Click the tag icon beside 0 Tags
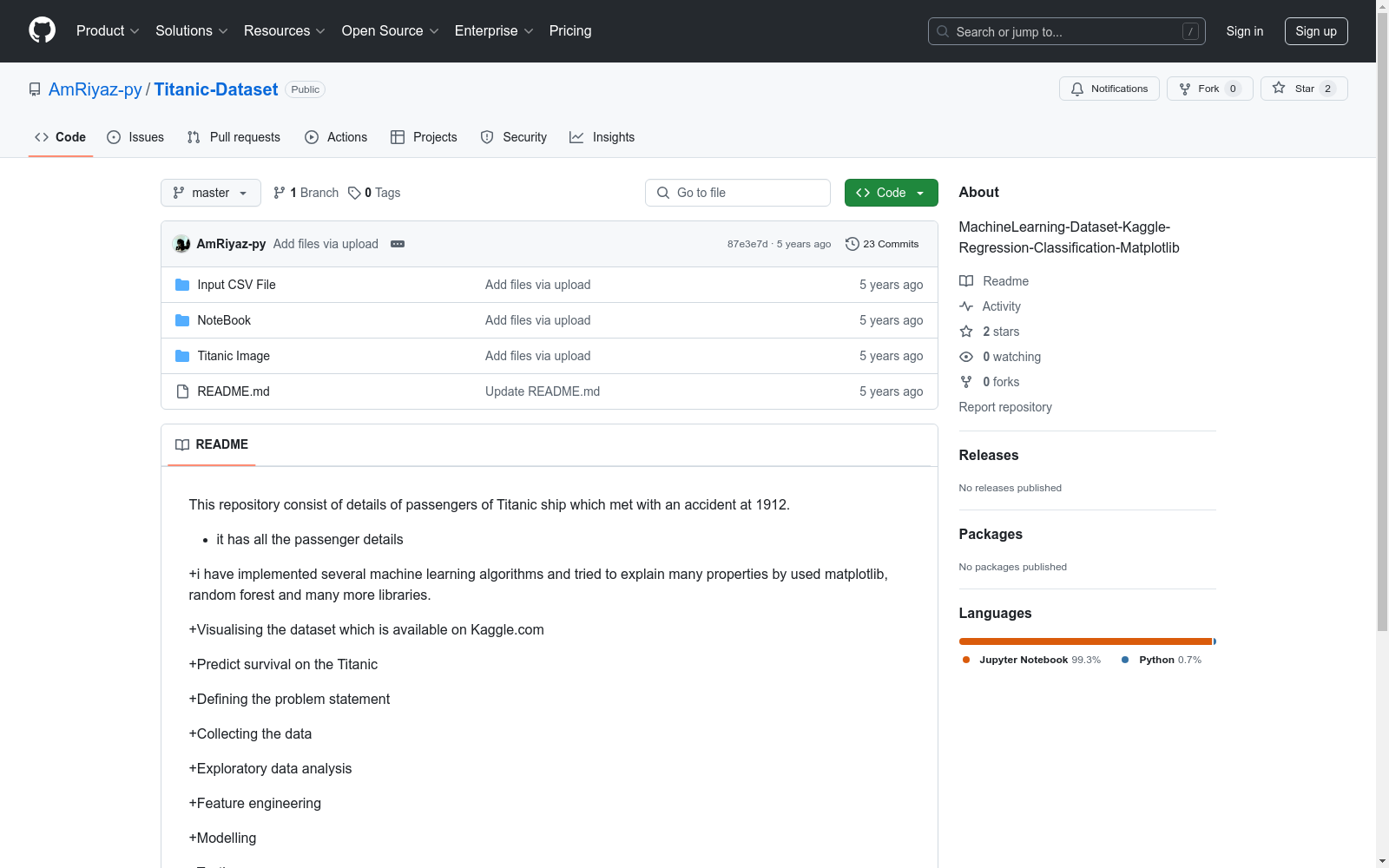 click(354, 193)
